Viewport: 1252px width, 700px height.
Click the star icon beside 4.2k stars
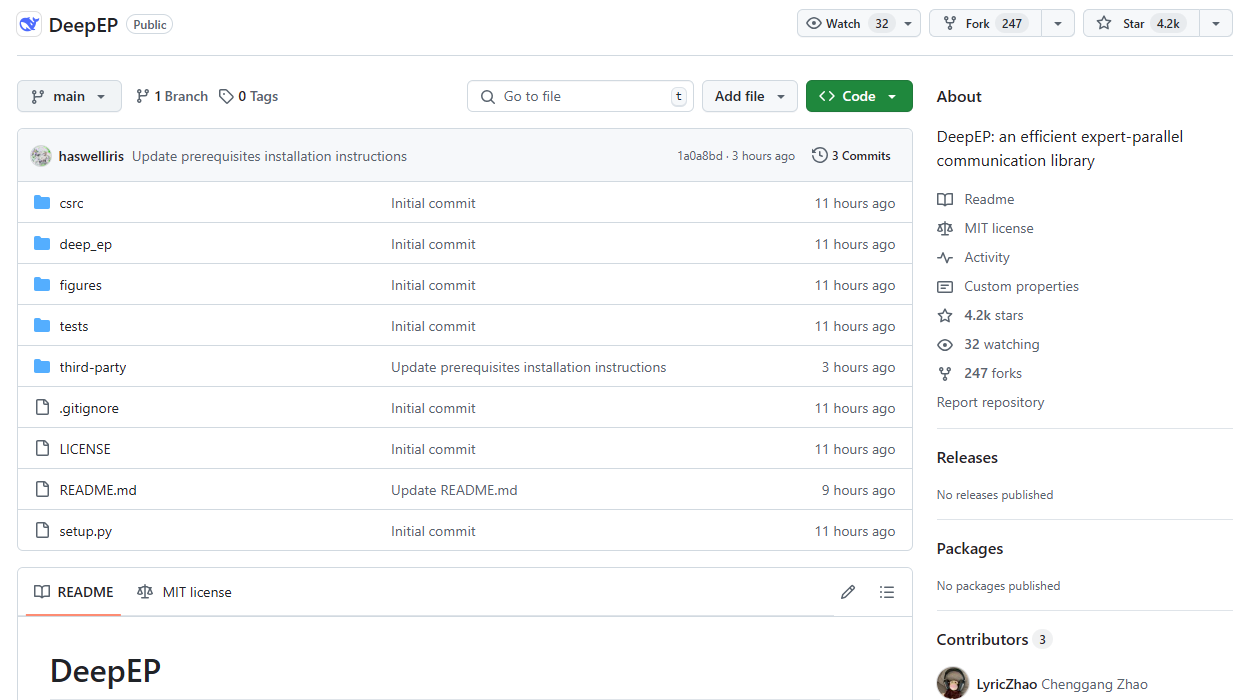945,315
